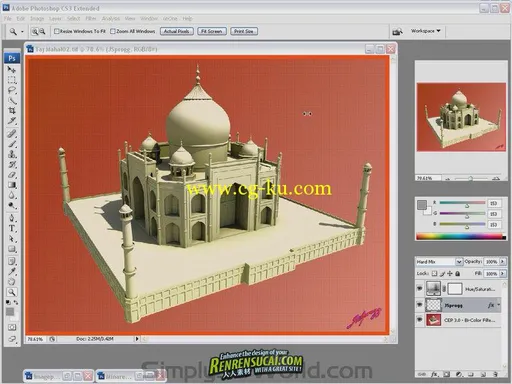
Task: Select the Lasso tool
Action: [x=12, y=90]
